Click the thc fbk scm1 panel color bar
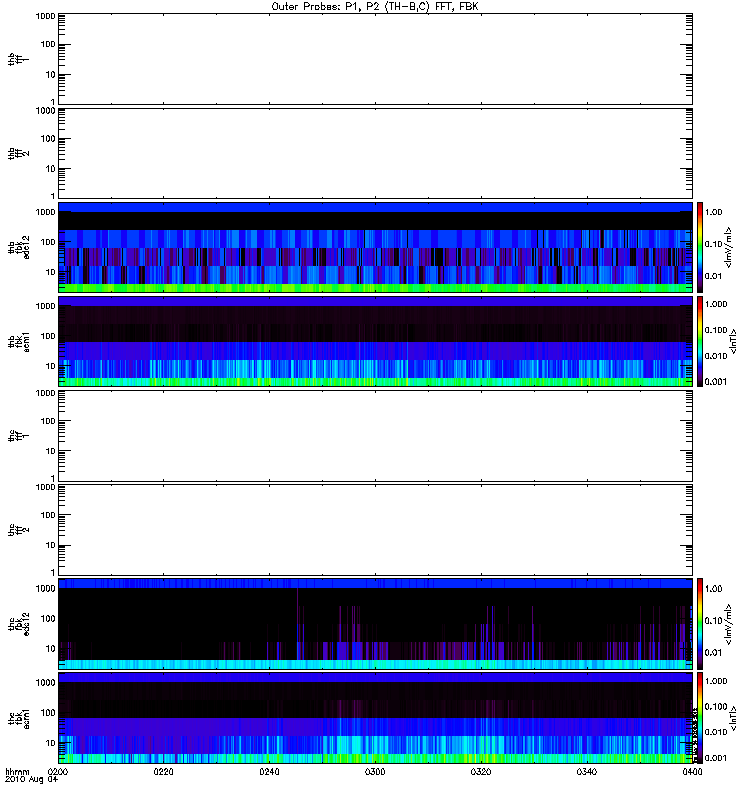 [x=700, y=718]
